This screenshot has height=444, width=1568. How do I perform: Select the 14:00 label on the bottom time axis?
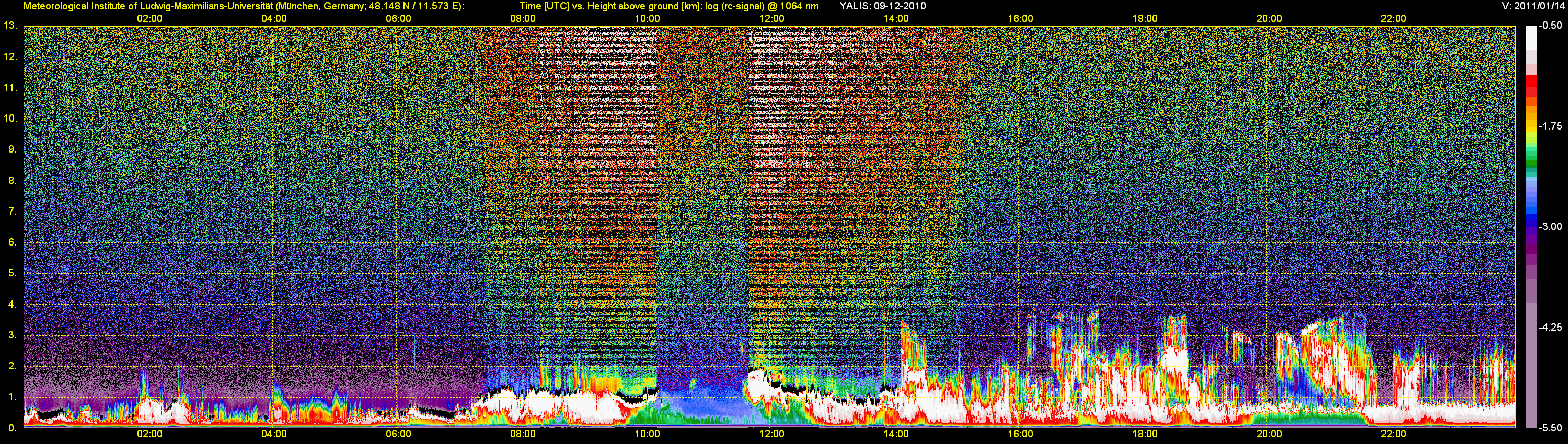896,434
